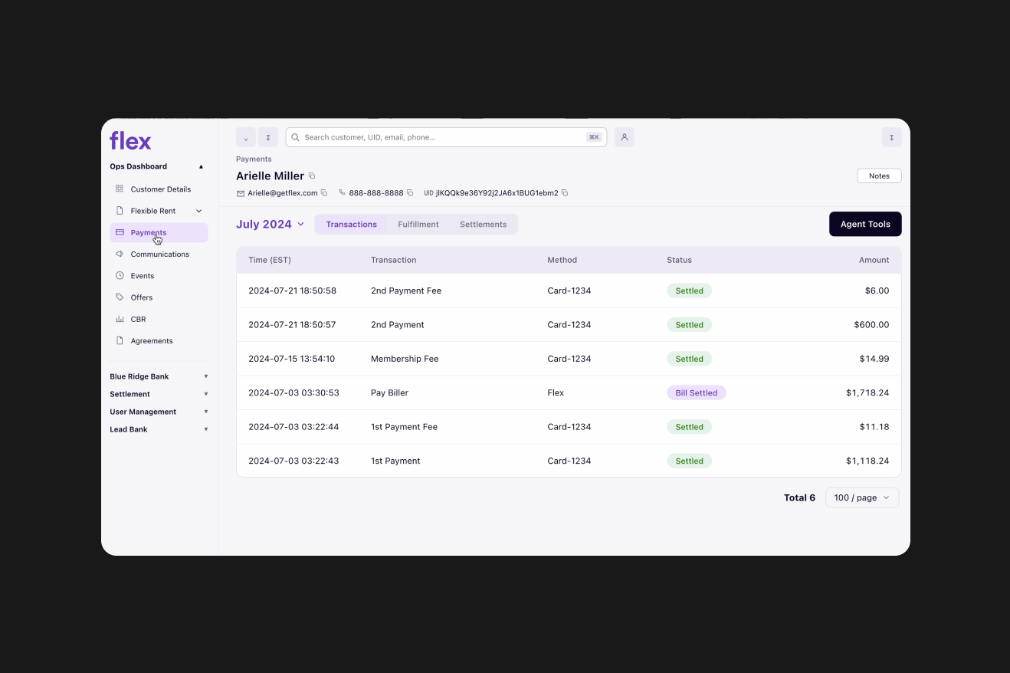The image size is (1010, 673).
Task: Click the Flex method cell
Action: [555, 393]
